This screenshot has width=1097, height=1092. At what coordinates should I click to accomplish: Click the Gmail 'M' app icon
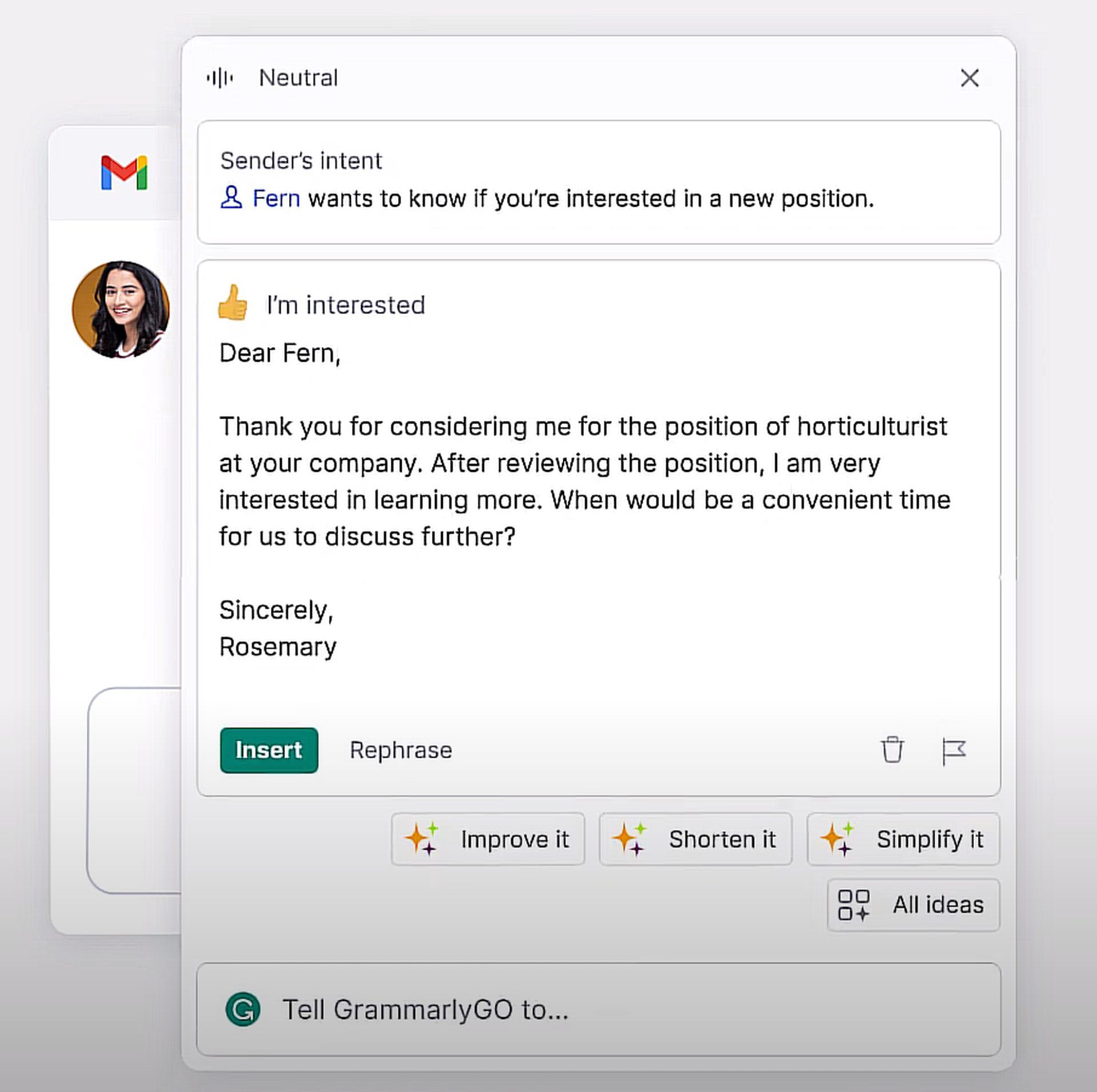point(122,171)
